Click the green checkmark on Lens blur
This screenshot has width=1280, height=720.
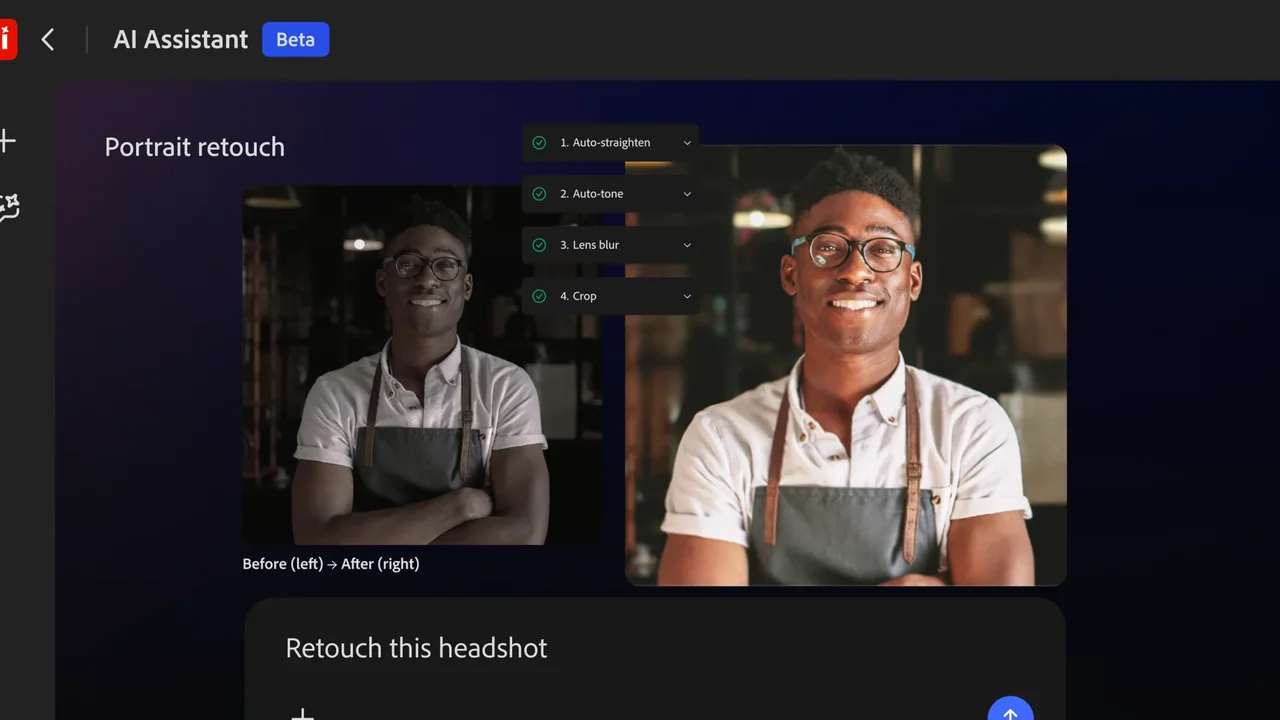541,245
